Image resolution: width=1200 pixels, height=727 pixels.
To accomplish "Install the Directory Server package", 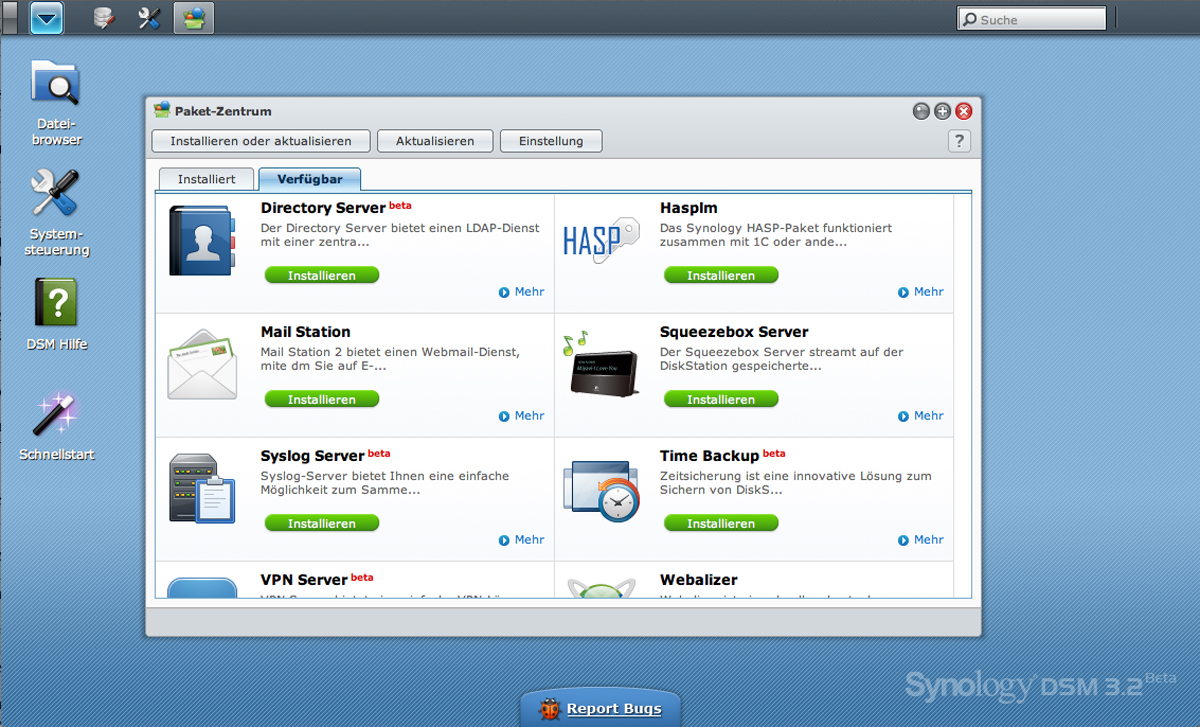I will 322,275.
